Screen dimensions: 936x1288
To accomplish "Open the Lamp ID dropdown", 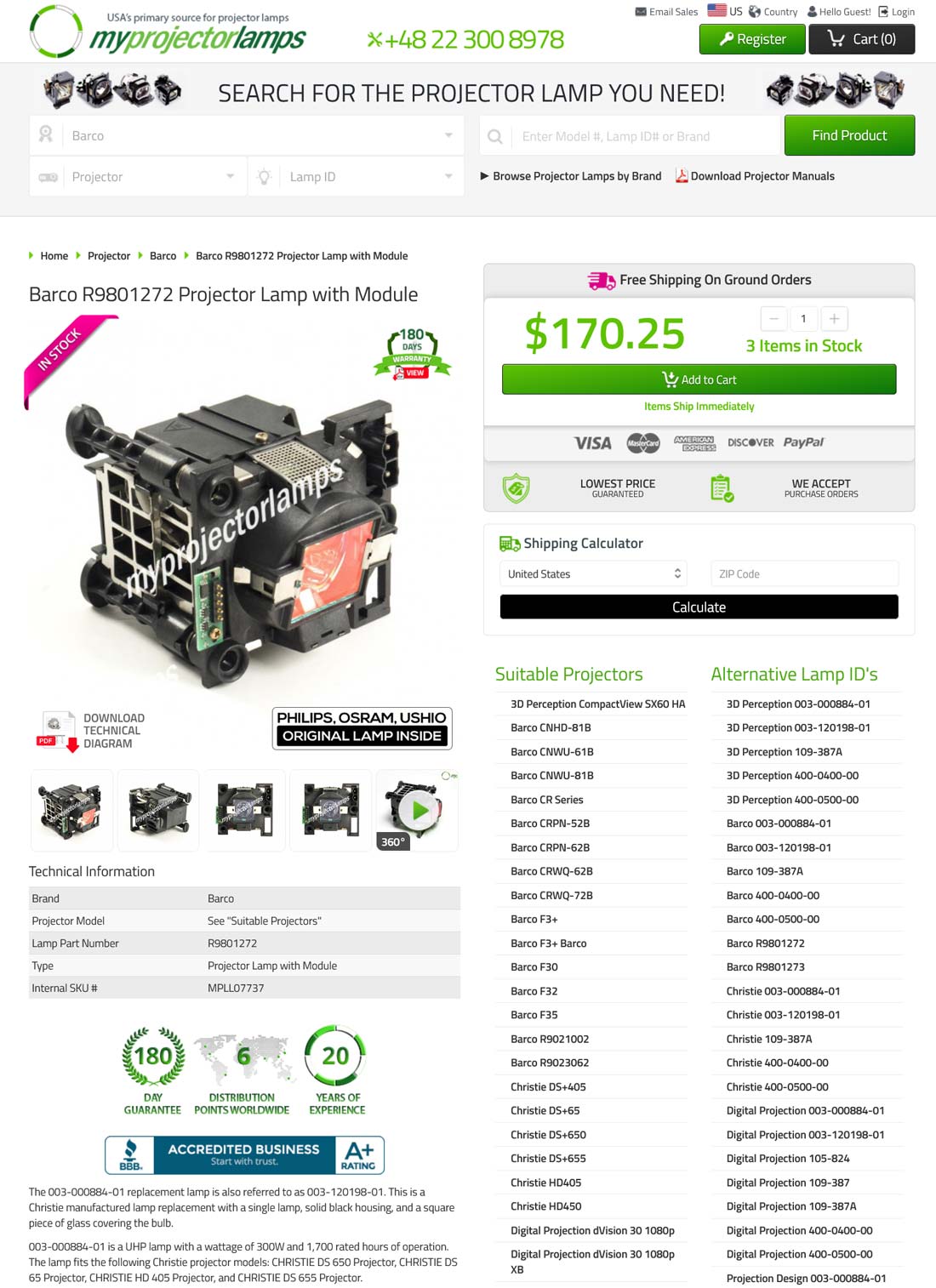I will (357, 176).
